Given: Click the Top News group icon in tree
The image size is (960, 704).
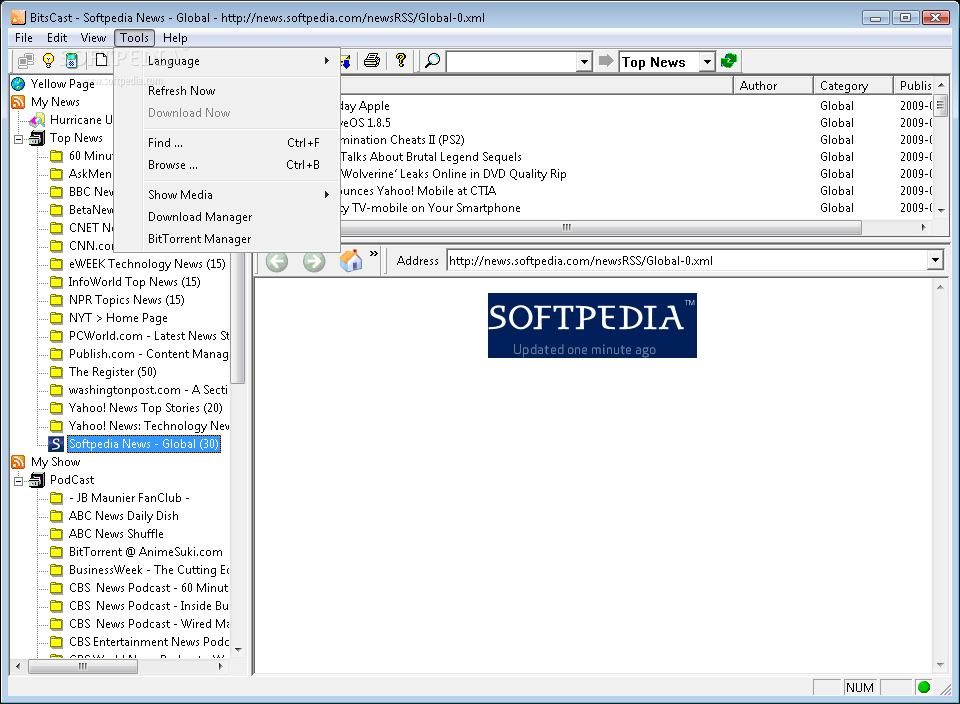Looking at the screenshot, I should tap(37, 138).
